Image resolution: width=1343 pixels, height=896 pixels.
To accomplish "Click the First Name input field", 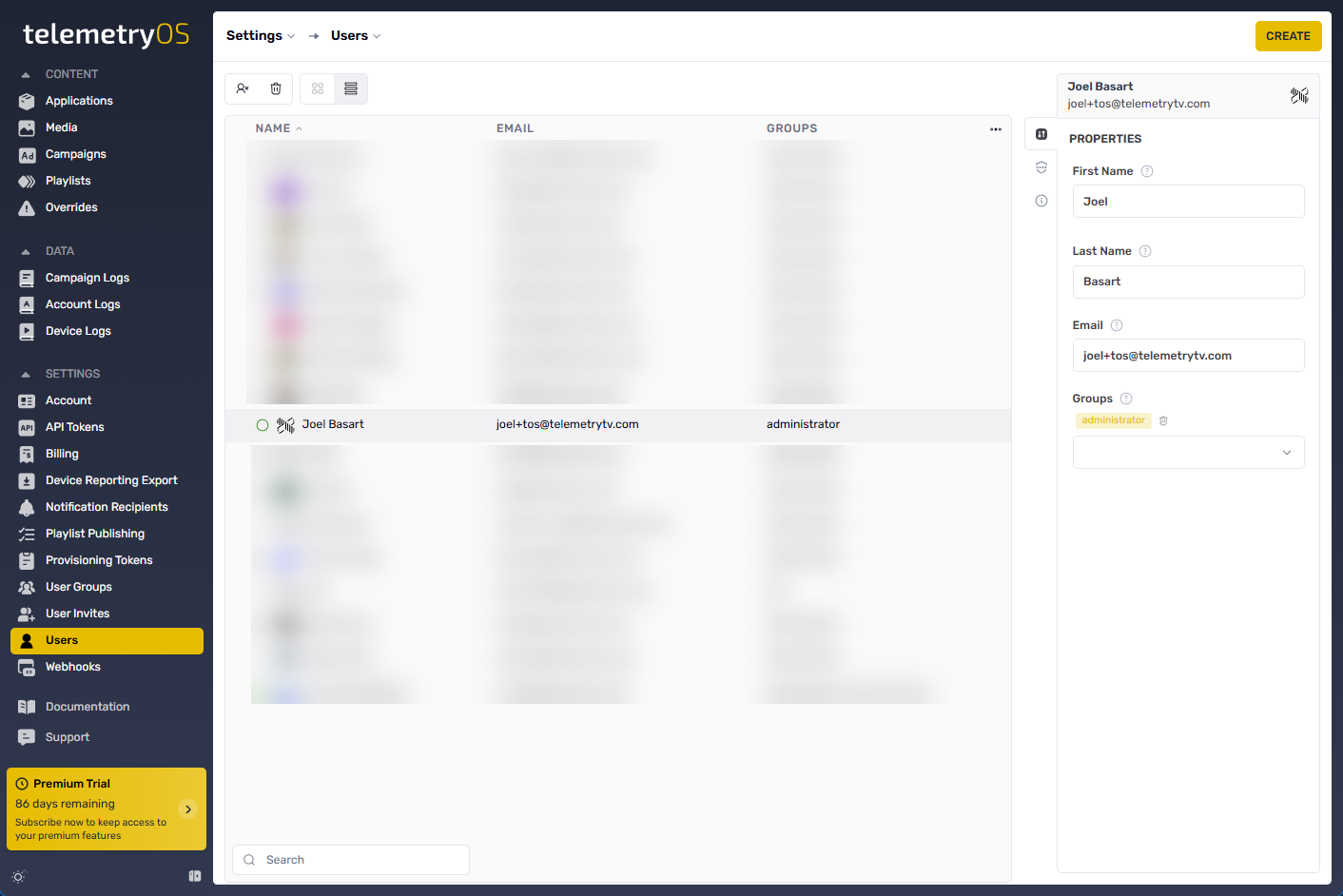I will click(x=1188, y=202).
